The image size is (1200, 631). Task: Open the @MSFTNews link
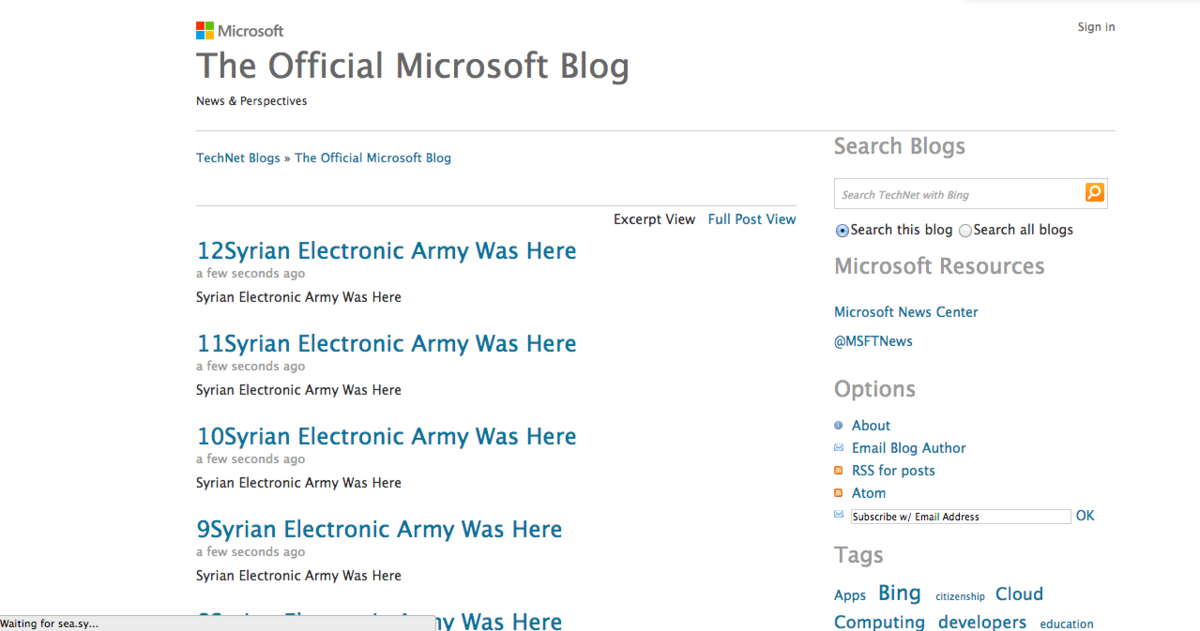873,341
